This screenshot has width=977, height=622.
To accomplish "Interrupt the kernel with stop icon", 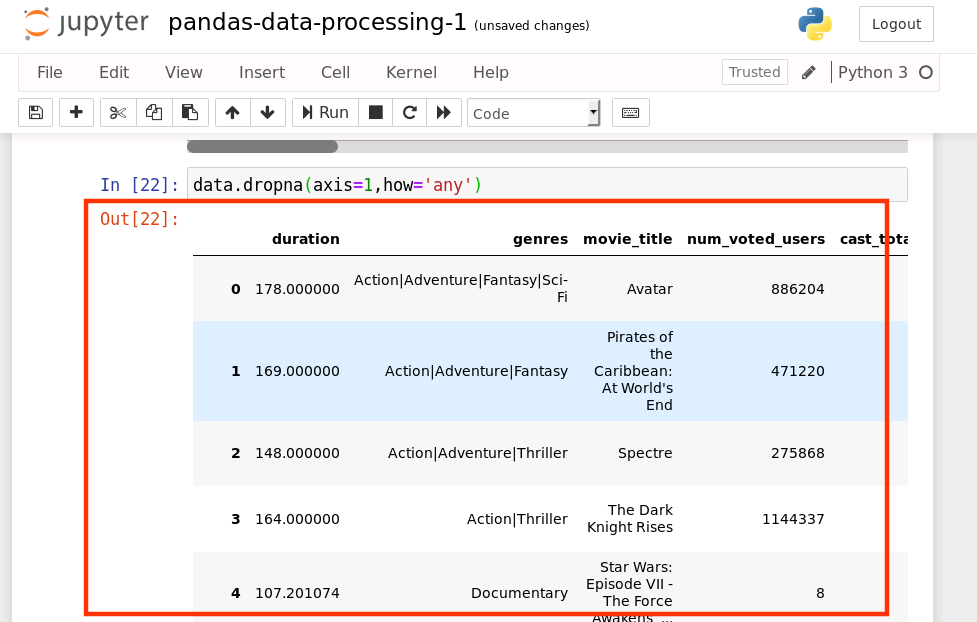I will tap(375, 112).
